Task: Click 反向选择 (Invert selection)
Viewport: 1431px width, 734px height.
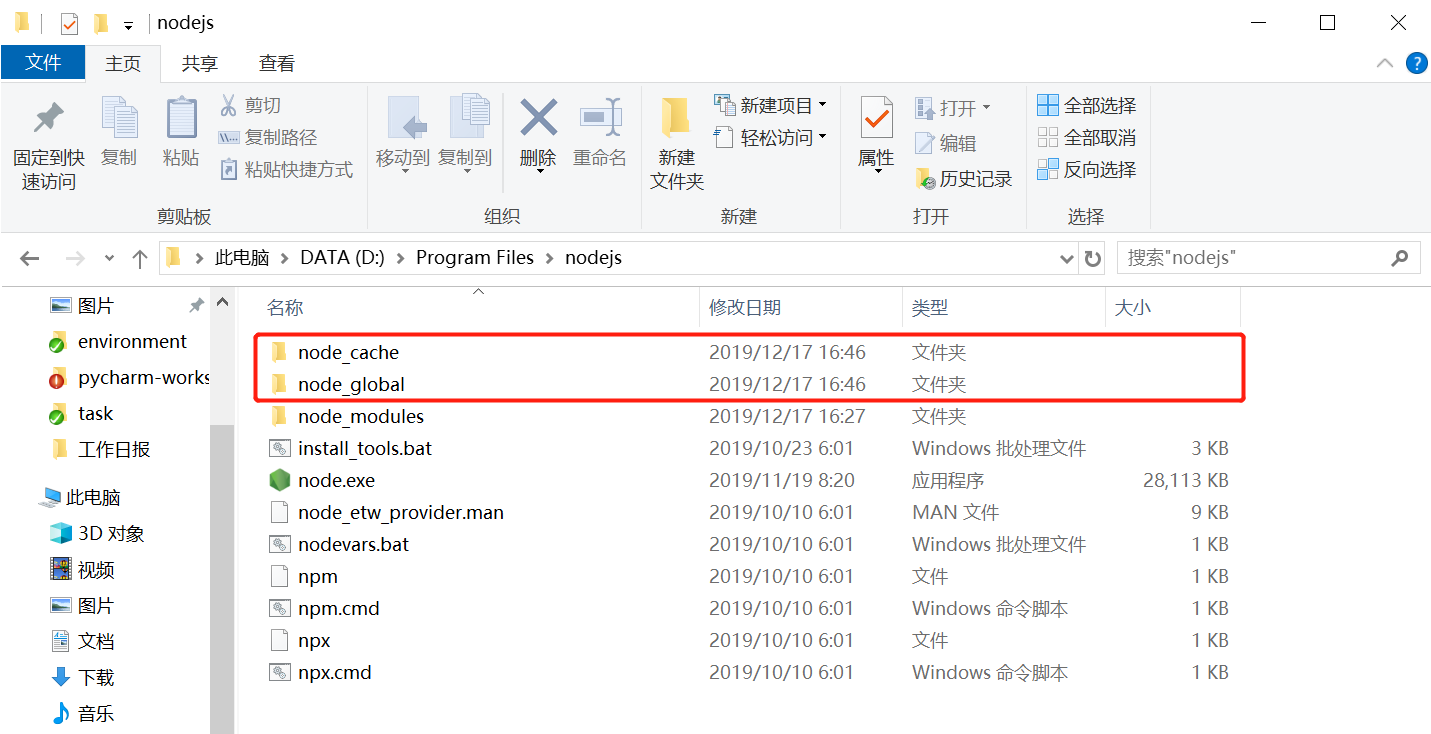Action: click(1087, 169)
